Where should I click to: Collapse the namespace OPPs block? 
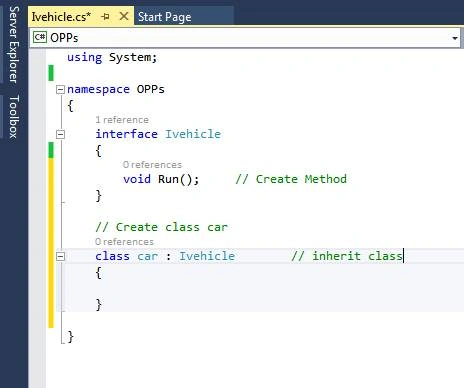pos(60,90)
